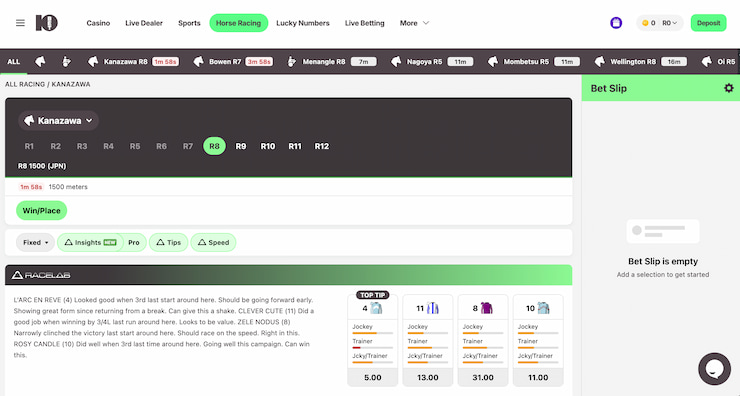The width and height of the screenshot is (740, 396).
Task: Switch to race R9
Action: [x=241, y=146]
